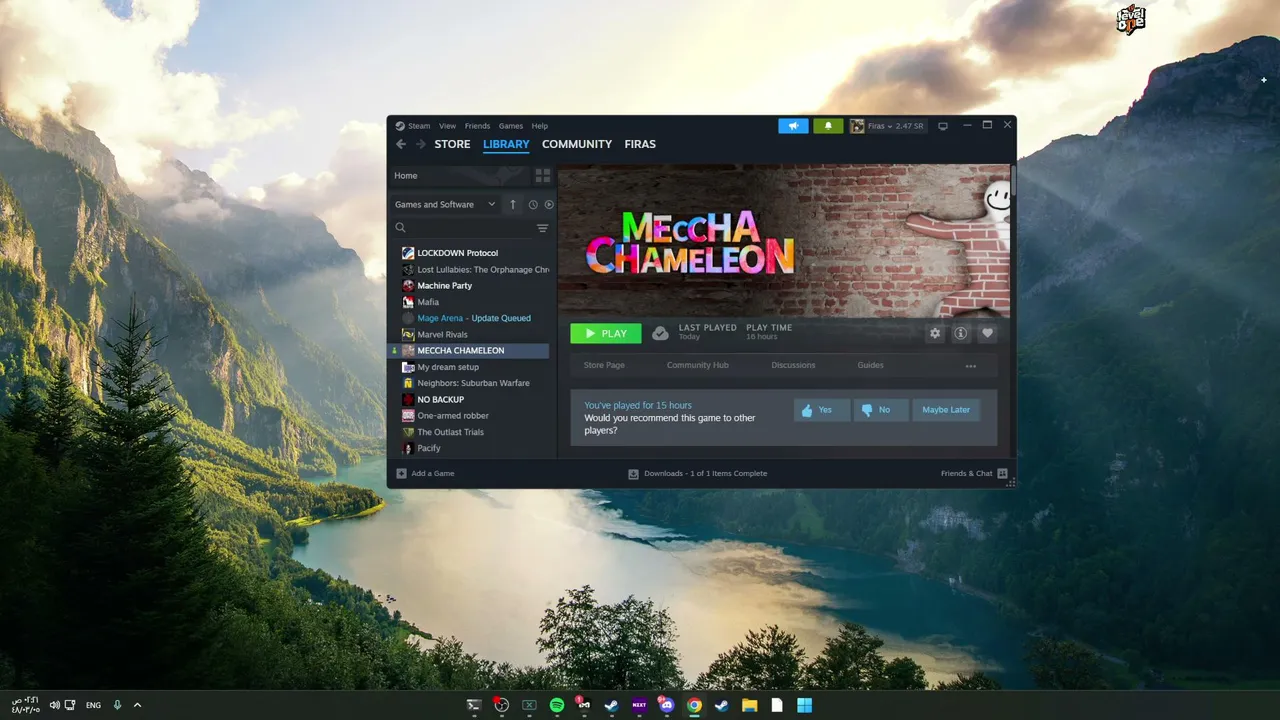The image size is (1280, 720).
Task: Add MECCHA CHAMELEON to favorites heart
Action: [x=987, y=333]
